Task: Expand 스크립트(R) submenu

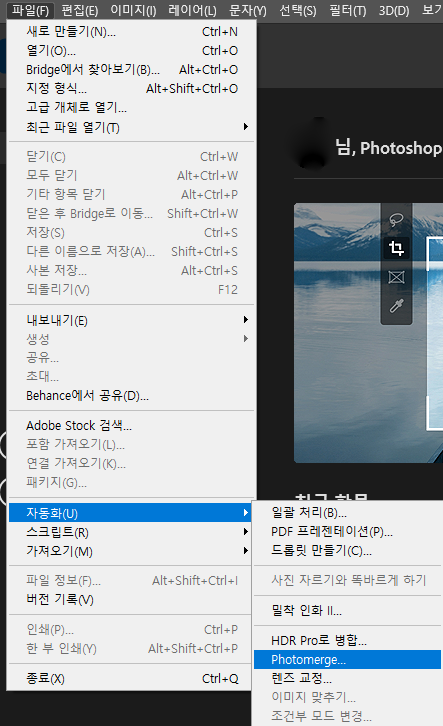Action: 130,532
